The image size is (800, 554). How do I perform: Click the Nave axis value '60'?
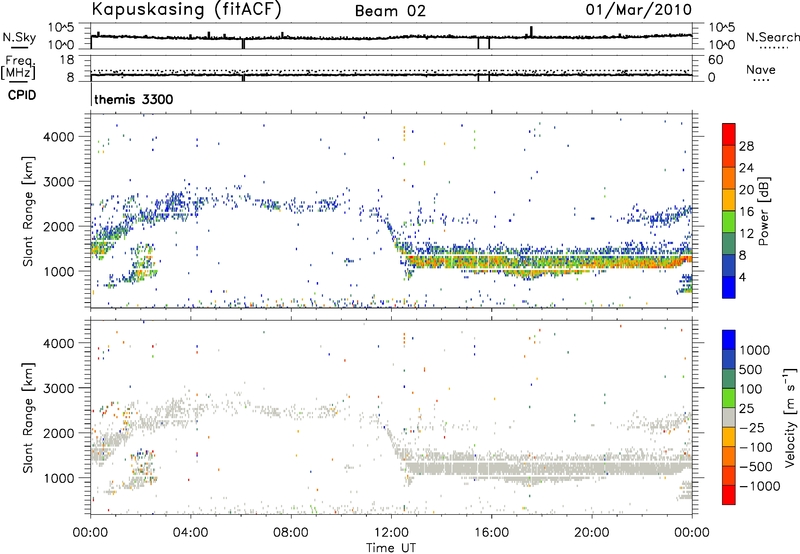pyautogui.click(x=716, y=60)
